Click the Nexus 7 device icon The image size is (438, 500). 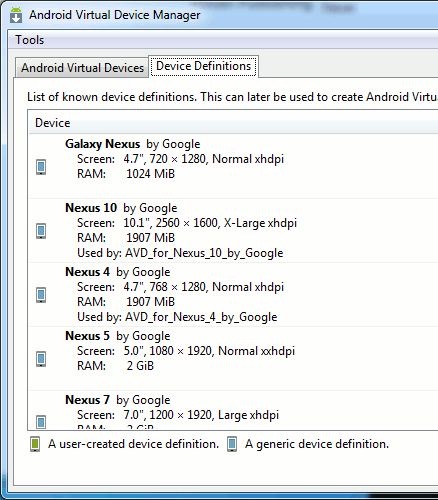pyautogui.click(x=41, y=422)
